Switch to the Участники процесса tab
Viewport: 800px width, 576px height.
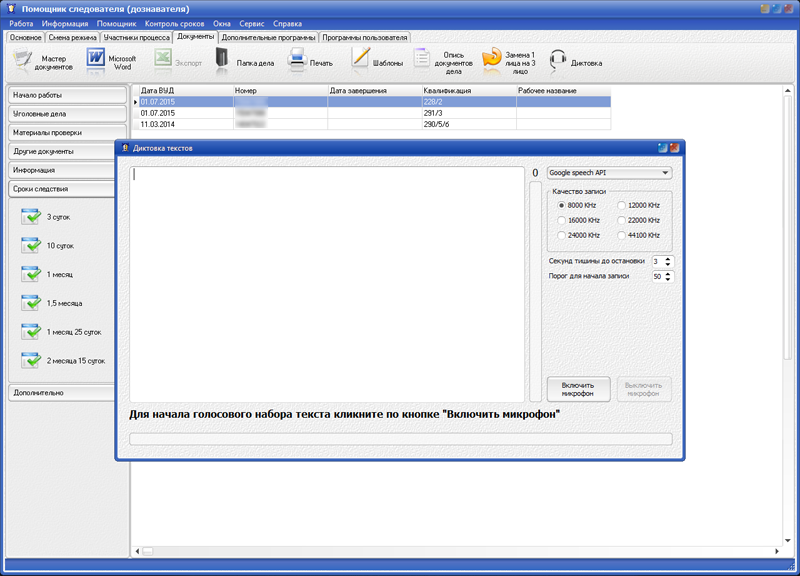pos(136,37)
